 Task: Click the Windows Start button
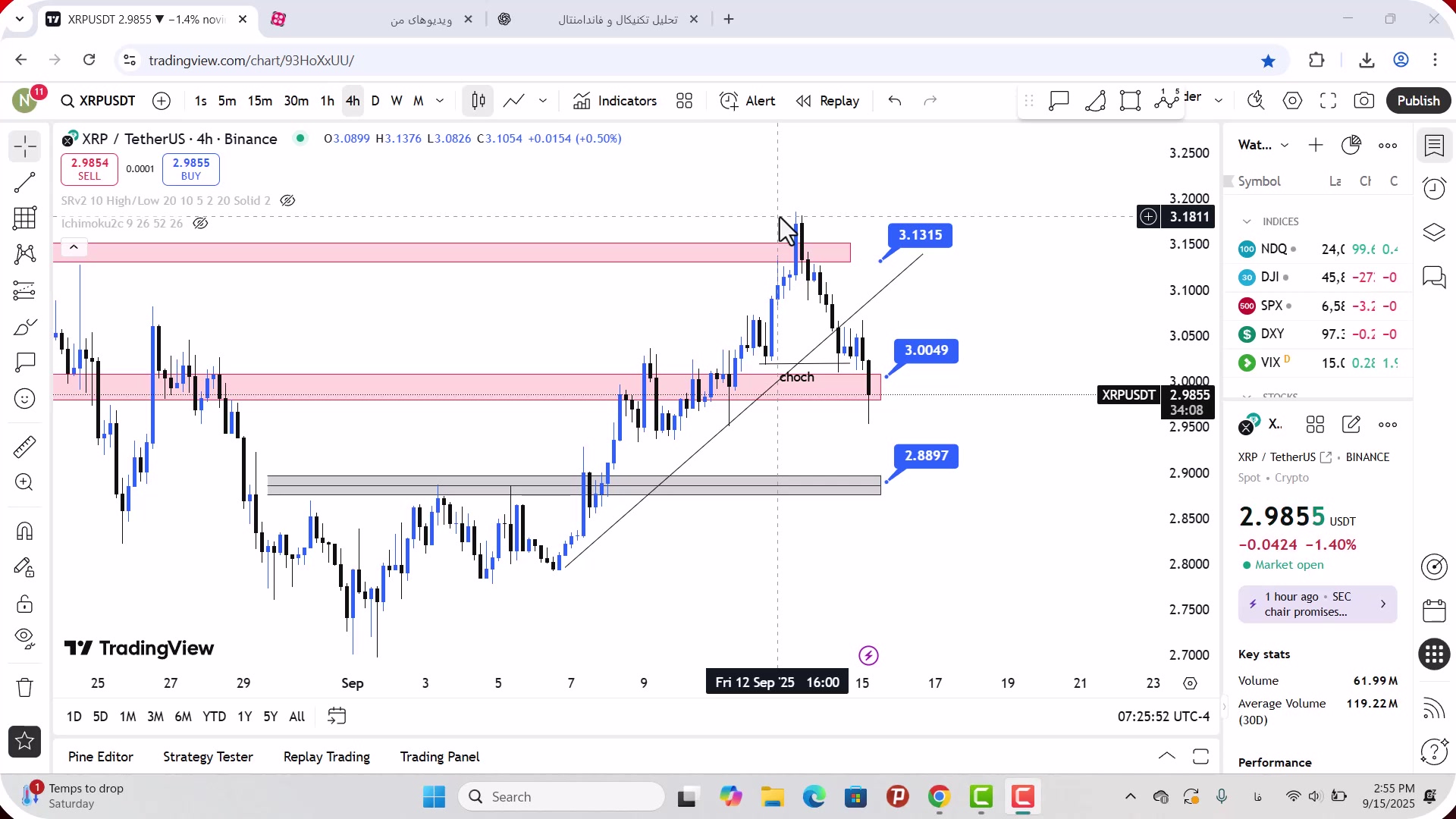[434, 797]
